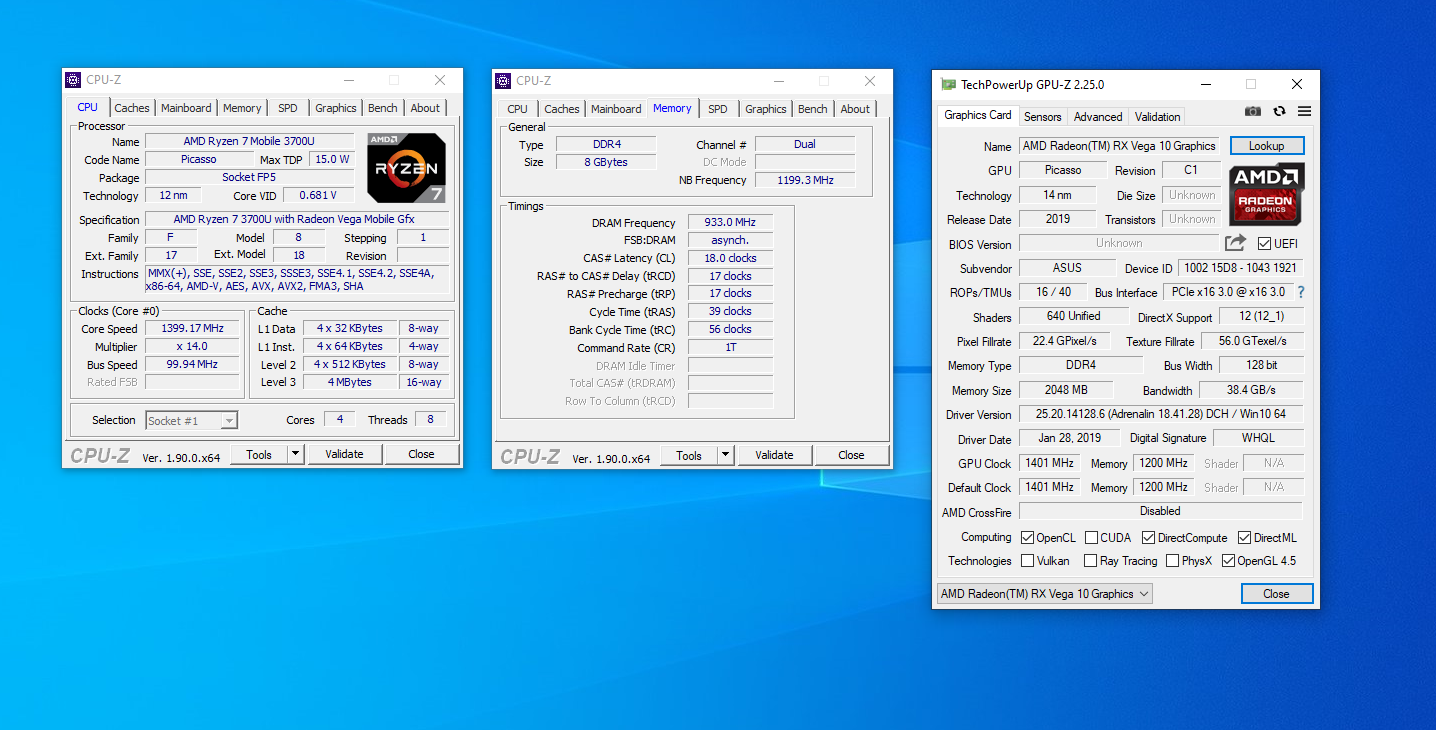
Task: Click Ryzen 7 logo in CPU-Z
Action: tap(406, 168)
